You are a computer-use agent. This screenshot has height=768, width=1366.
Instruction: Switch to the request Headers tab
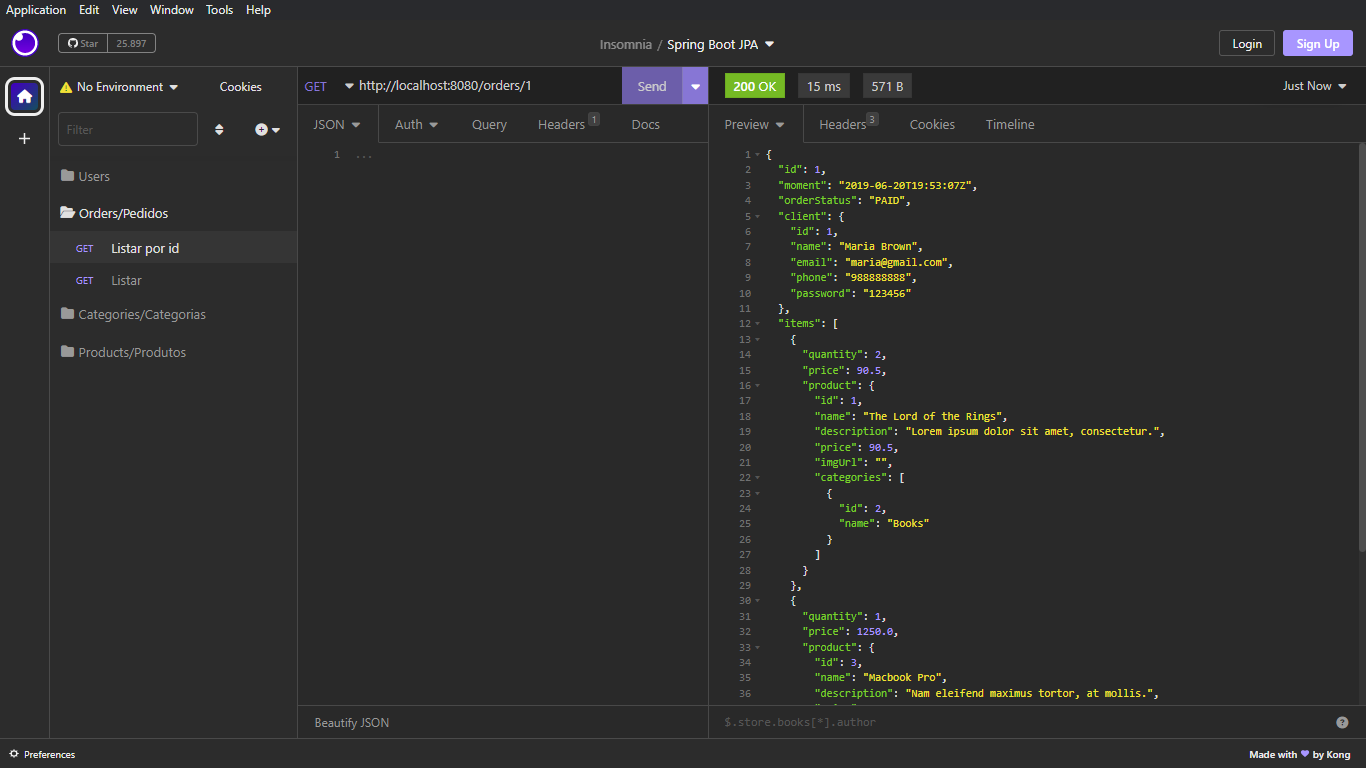568,124
